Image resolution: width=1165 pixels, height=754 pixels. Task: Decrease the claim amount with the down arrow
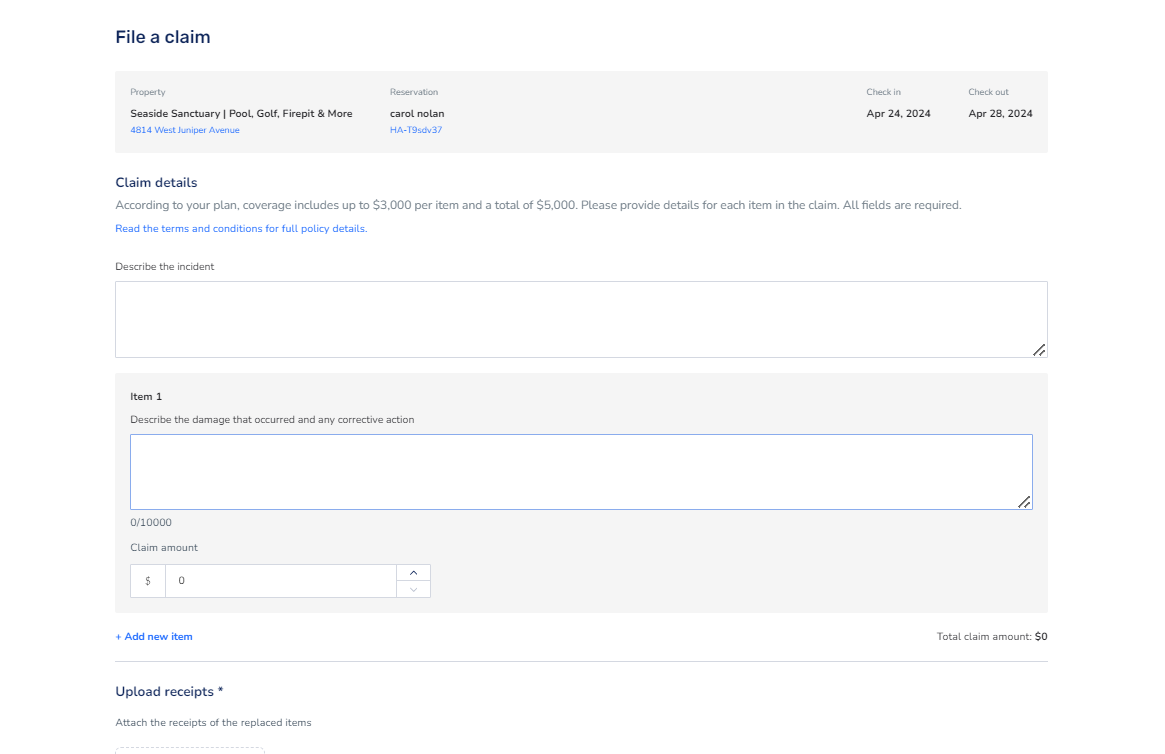413,589
